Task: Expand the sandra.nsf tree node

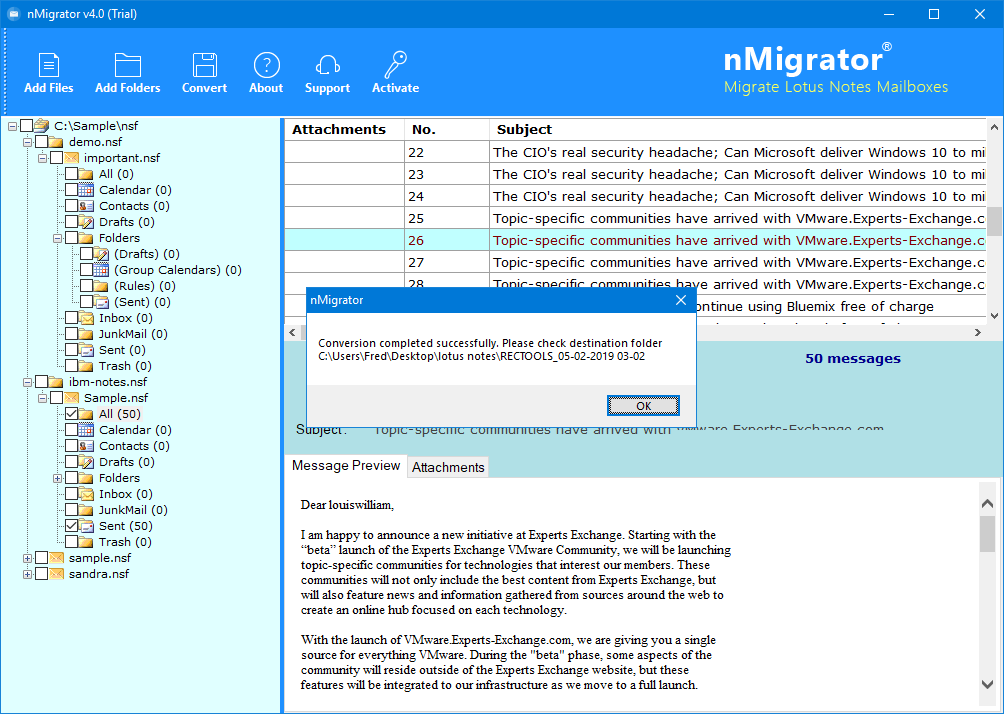Action: pos(27,574)
